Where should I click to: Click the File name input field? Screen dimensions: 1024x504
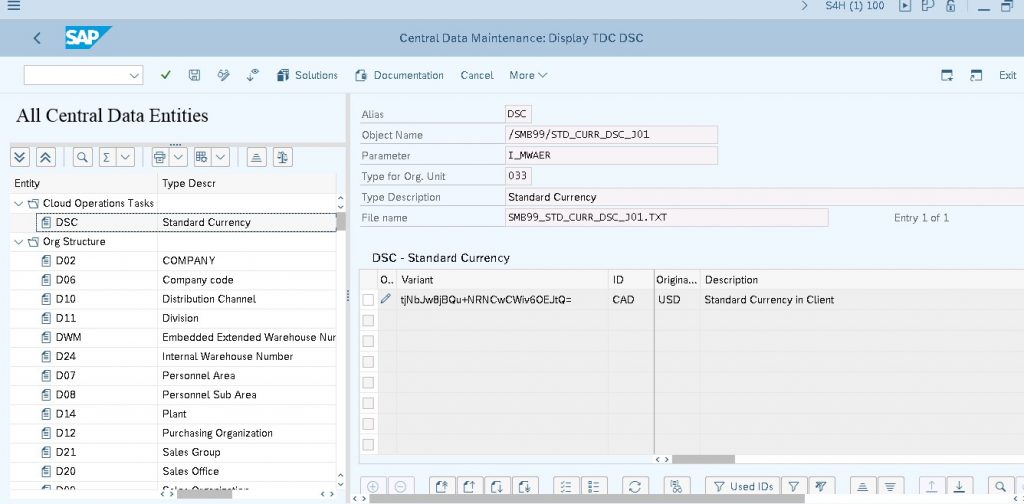[x=666, y=217]
